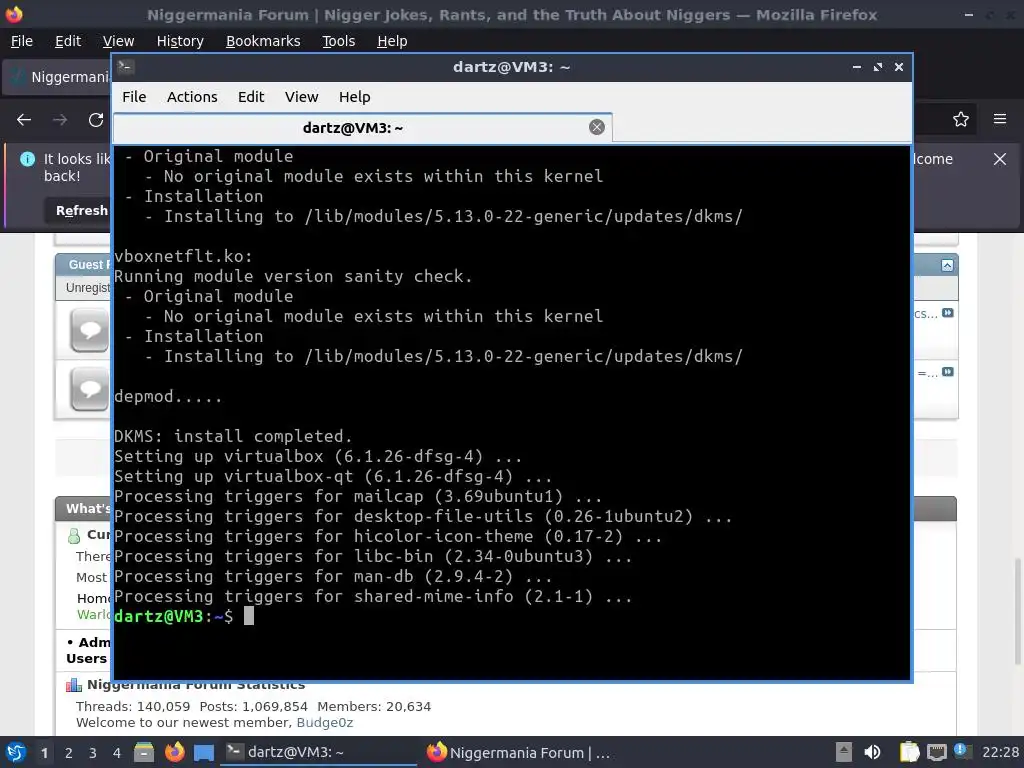Open the Bookmarks menu in Firefox
1024x768 pixels.
263,41
